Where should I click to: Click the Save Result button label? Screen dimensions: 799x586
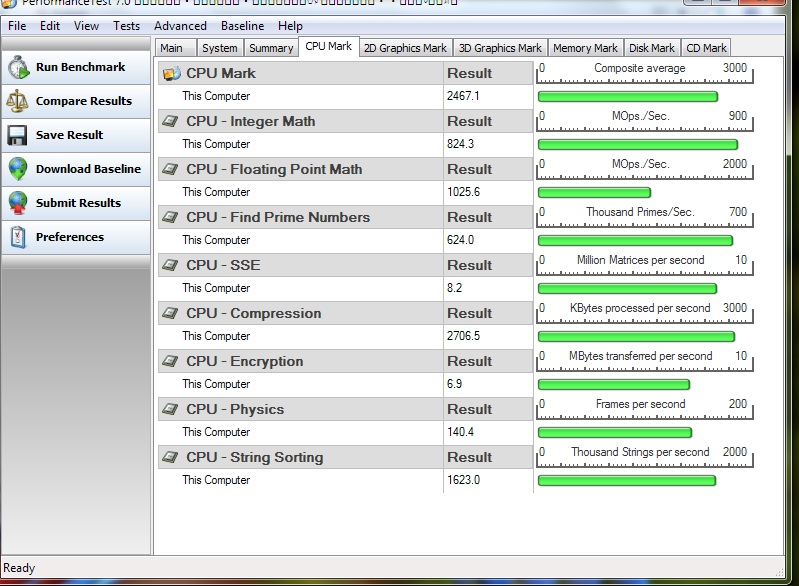pyautogui.click(x=69, y=135)
